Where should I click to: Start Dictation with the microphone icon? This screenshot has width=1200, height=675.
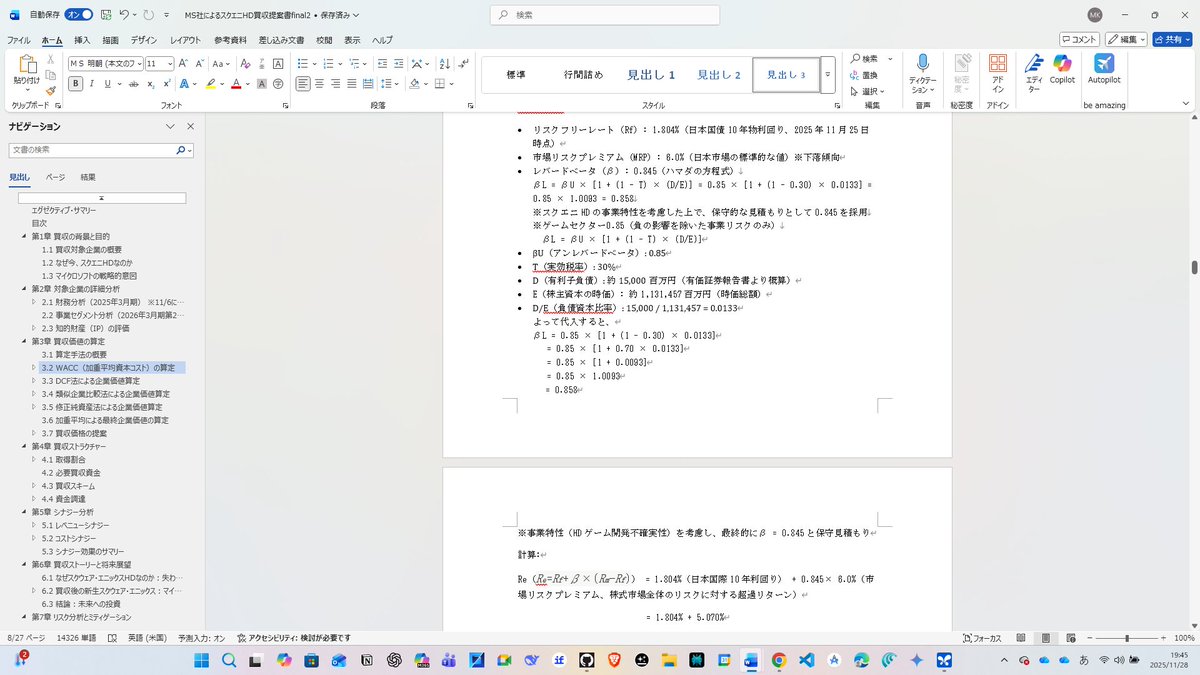tap(923, 63)
